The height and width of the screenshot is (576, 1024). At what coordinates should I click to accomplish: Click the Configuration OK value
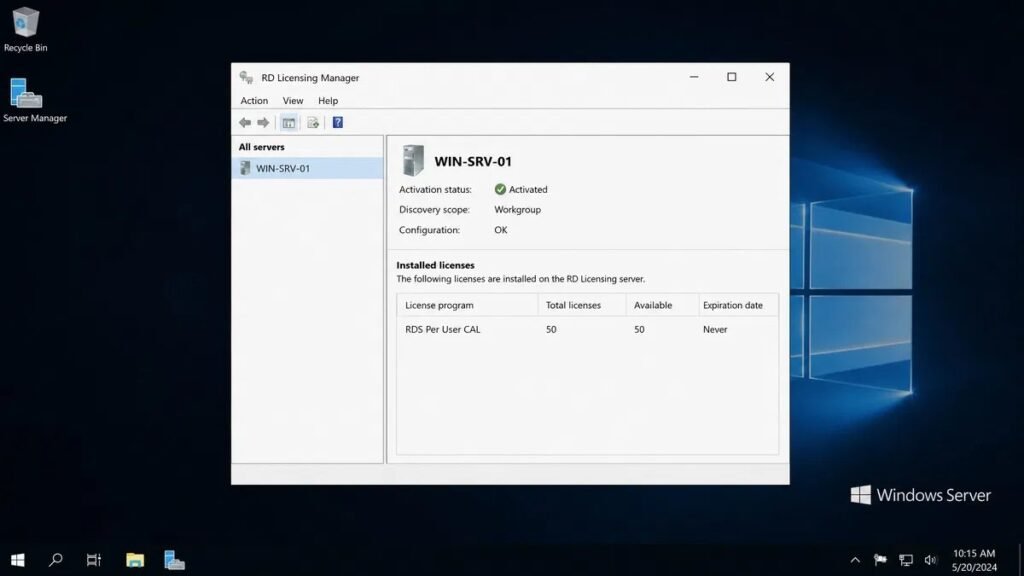click(500, 230)
